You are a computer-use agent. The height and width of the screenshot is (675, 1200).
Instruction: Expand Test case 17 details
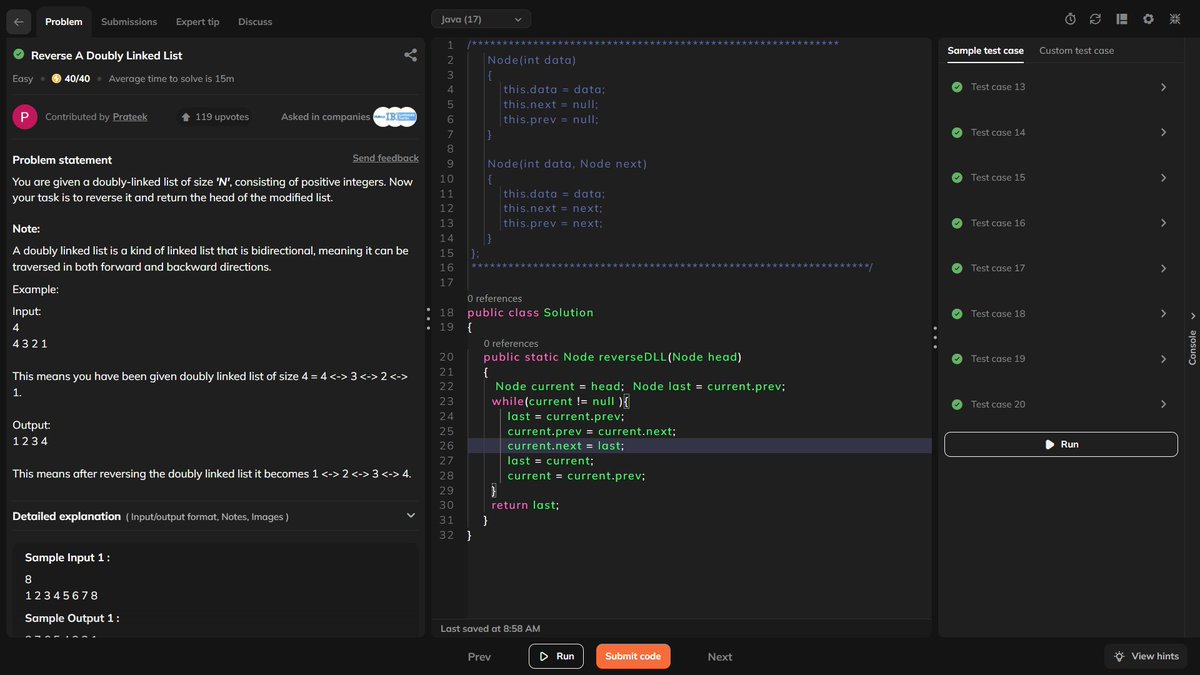point(1163,268)
